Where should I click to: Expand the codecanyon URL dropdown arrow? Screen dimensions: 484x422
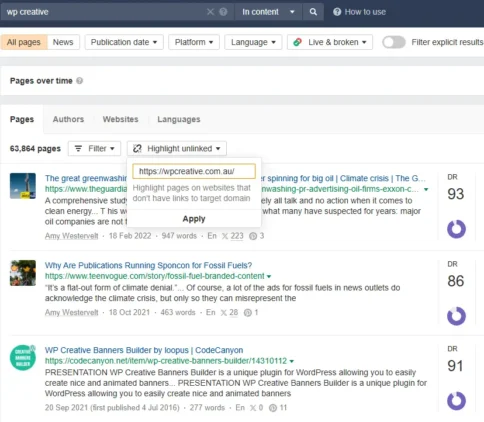point(292,361)
